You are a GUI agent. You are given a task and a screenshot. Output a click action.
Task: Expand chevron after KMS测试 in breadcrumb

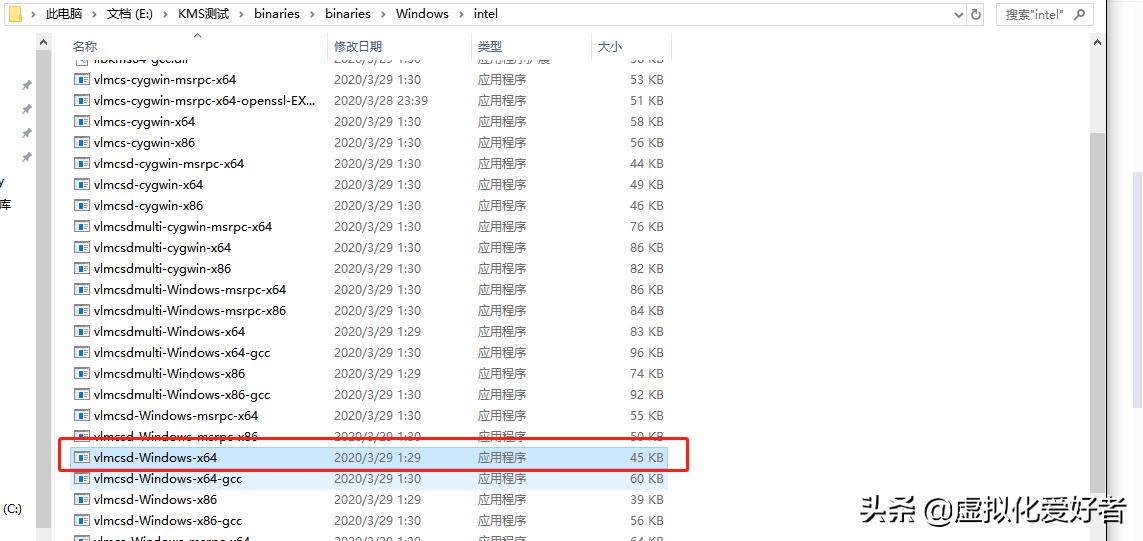242,14
